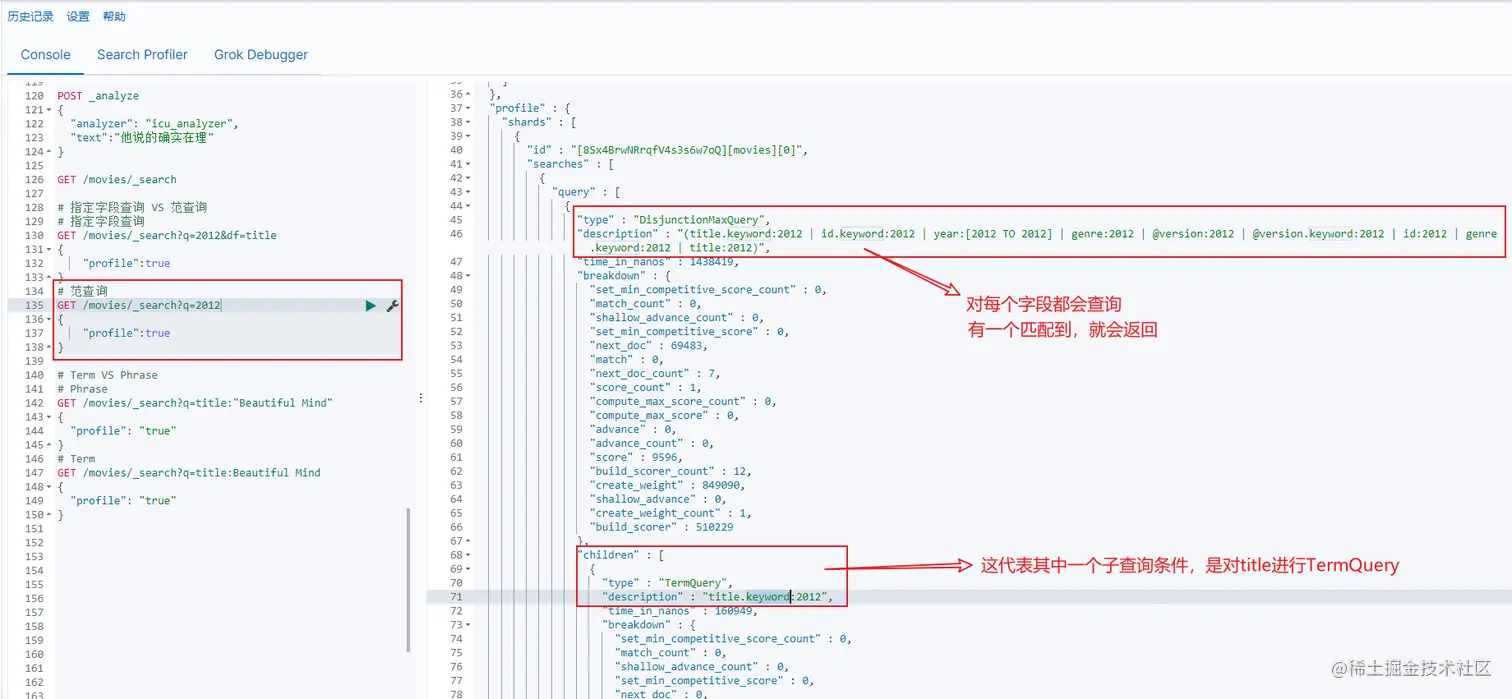The width and height of the screenshot is (1512, 699).
Task: Click "build_scorer" : 510229 line
Action: click(x=661, y=527)
